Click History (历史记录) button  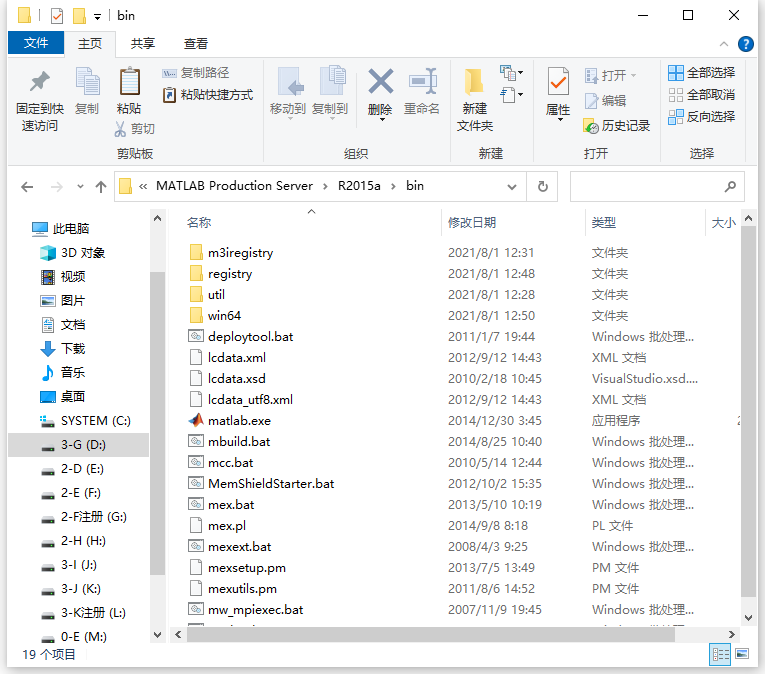click(x=617, y=126)
